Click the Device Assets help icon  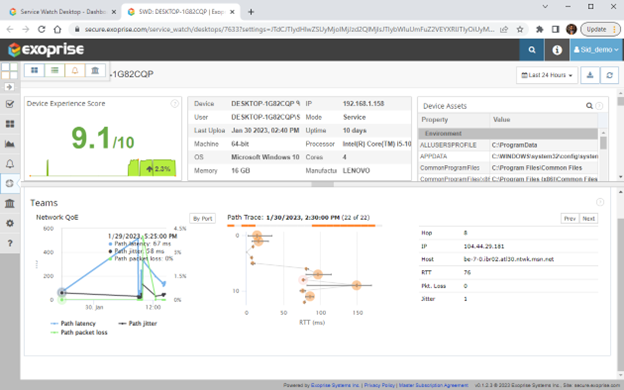point(599,106)
